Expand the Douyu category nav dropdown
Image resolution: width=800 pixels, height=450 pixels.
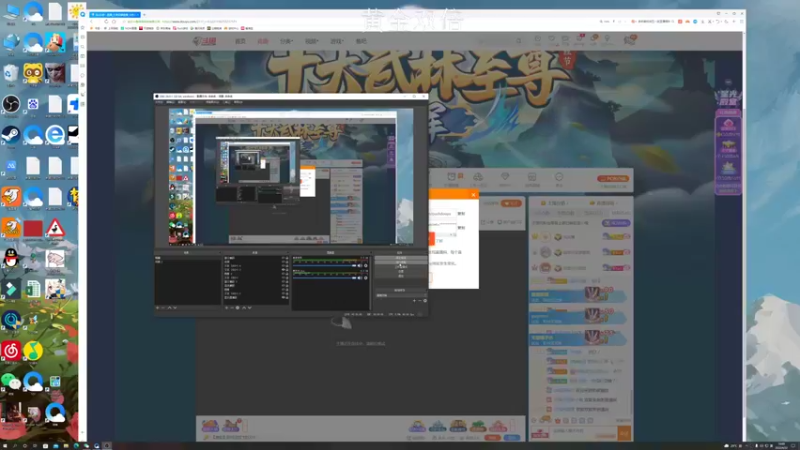point(286,41)
